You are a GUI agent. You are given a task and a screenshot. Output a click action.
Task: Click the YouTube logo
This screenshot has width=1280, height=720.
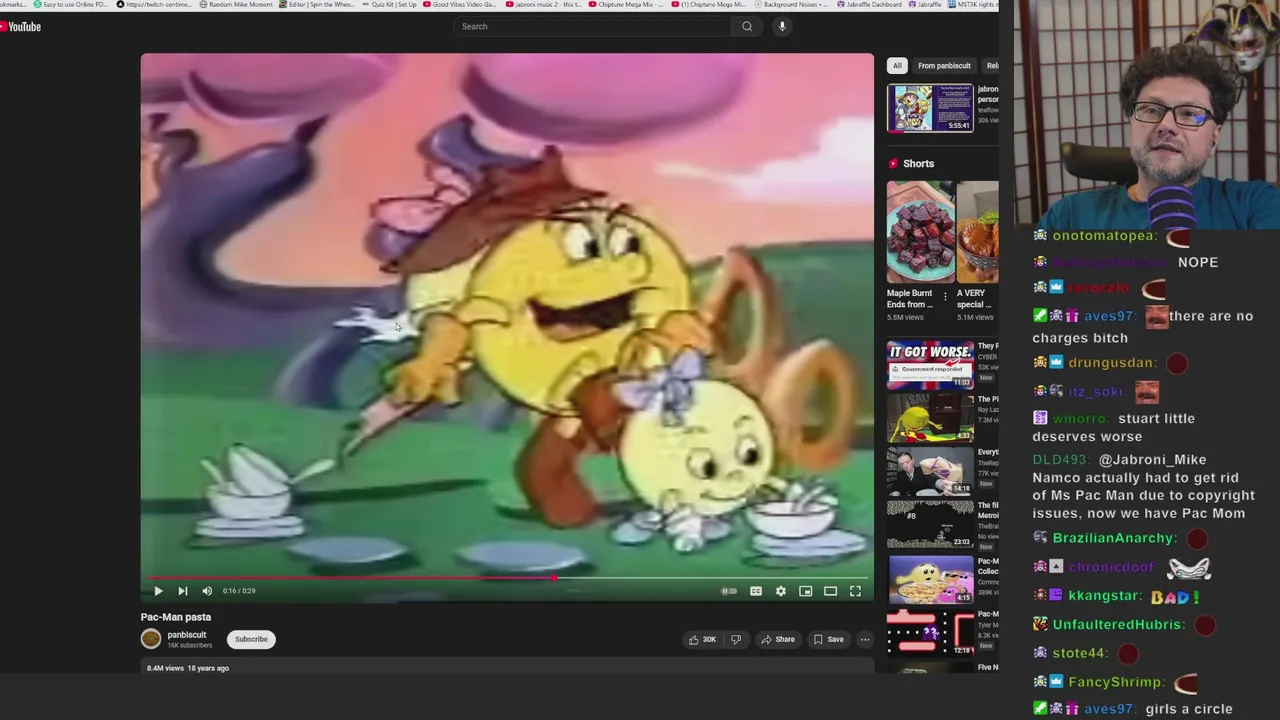[21, 27]
